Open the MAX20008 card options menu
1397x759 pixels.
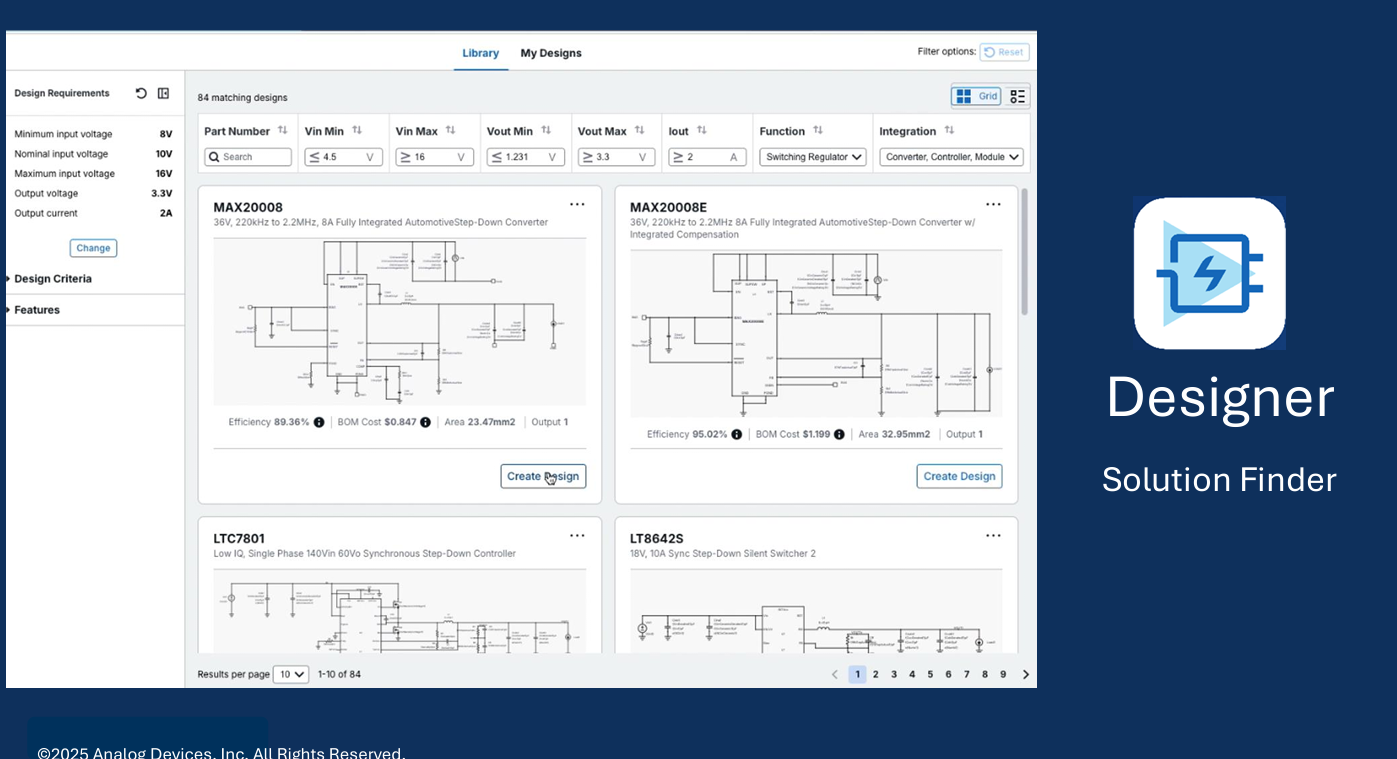tap(577, 205)
